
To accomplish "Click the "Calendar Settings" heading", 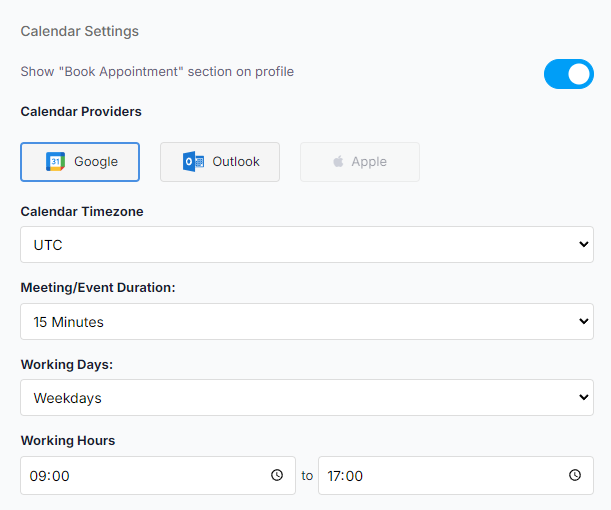I will point(80,31).
